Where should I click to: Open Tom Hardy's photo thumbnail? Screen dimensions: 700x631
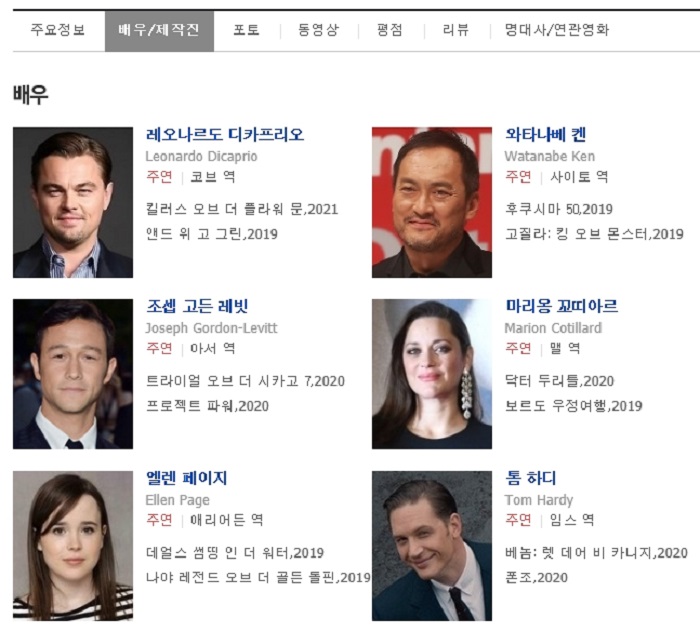(432, 546)
